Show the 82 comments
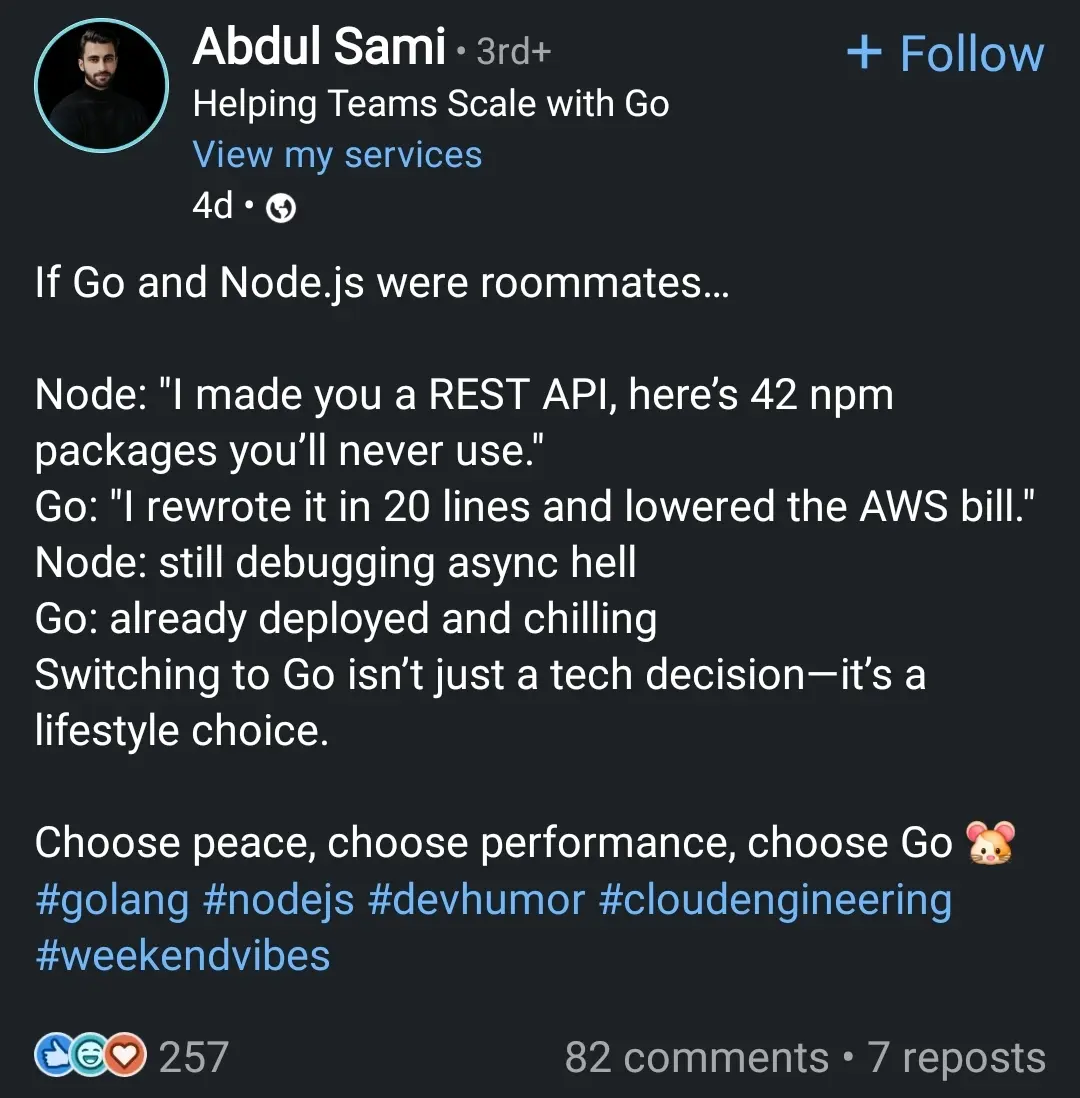Screen dimensions: 1080x1098 696,1057
